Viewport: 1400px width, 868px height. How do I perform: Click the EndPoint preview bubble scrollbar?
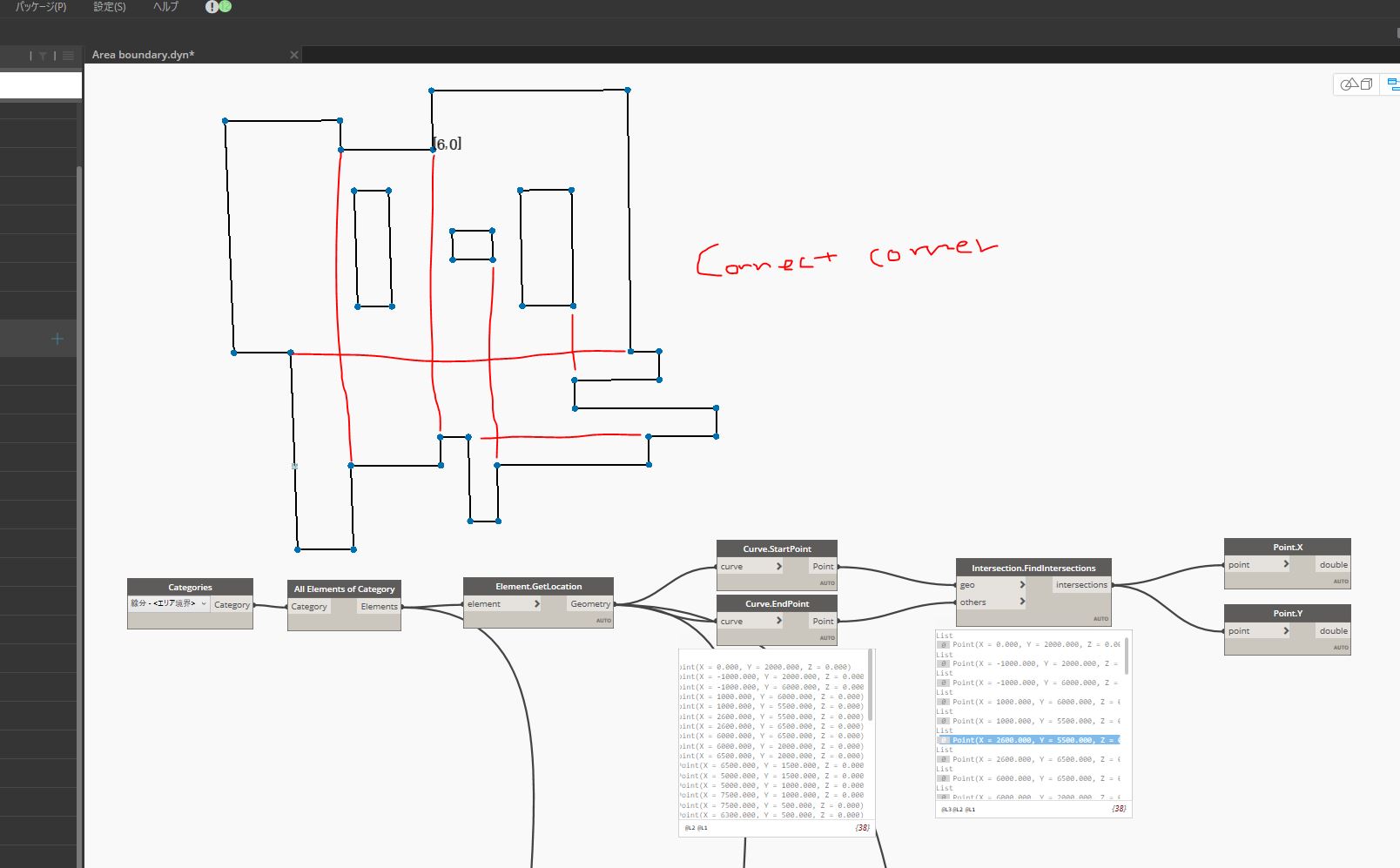pyautogui.click(x=870, y=684)
